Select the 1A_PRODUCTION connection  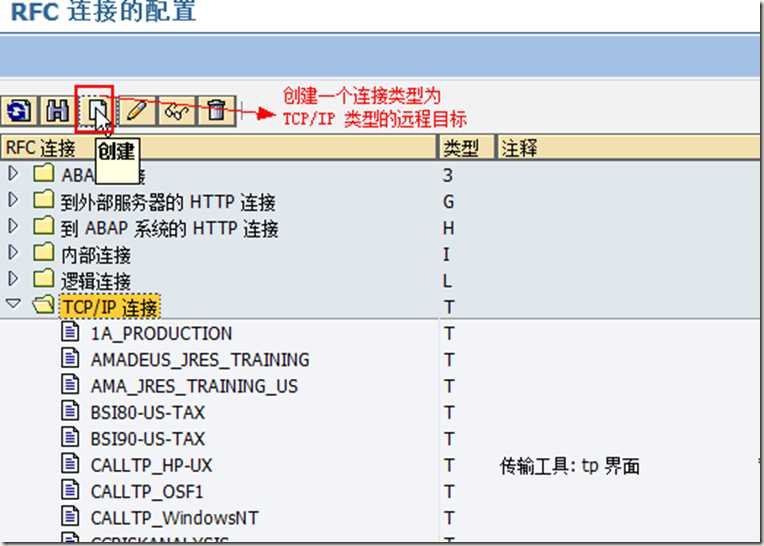click(x=161, y=334)
